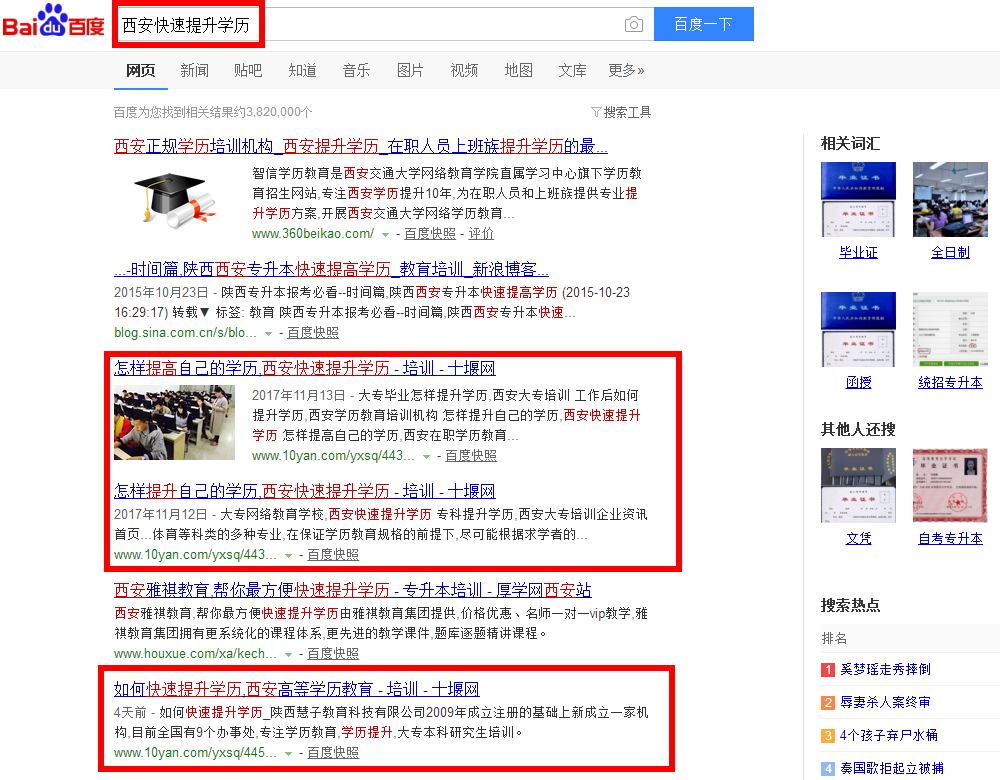
Task: Click www.360beikao.com/ URL text
Action: click(312, 234)
